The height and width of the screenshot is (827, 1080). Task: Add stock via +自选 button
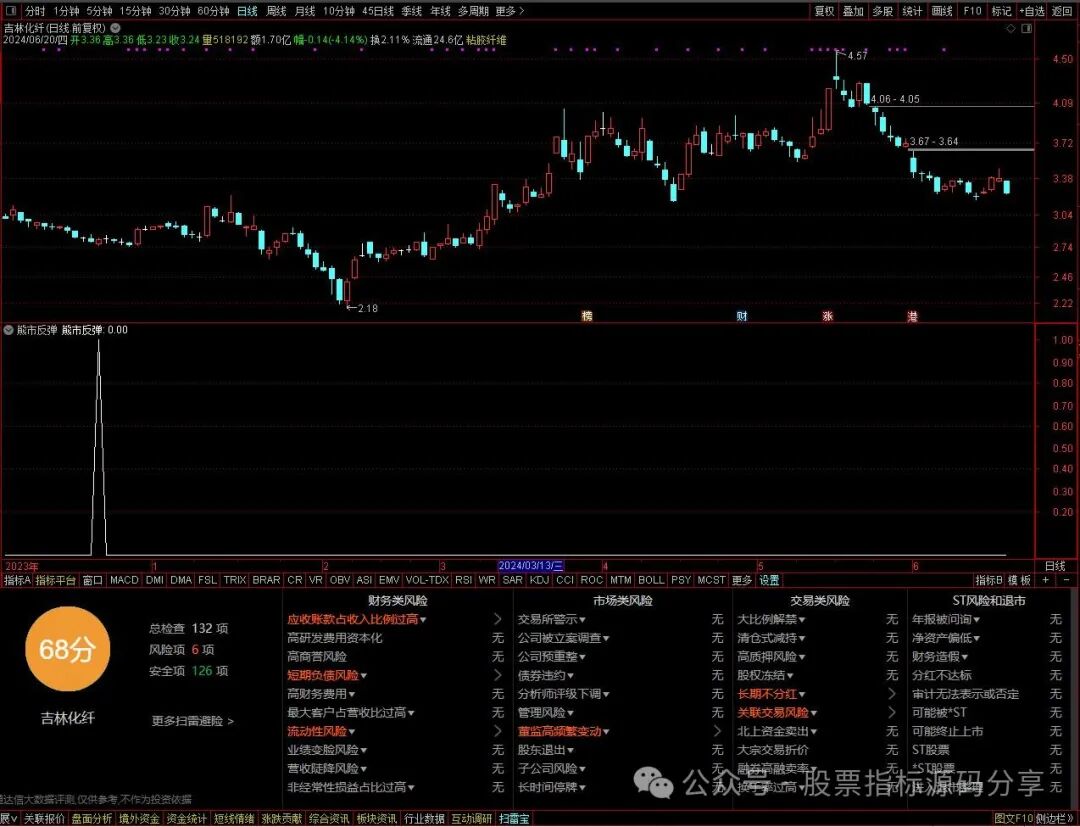[1032, 11]
